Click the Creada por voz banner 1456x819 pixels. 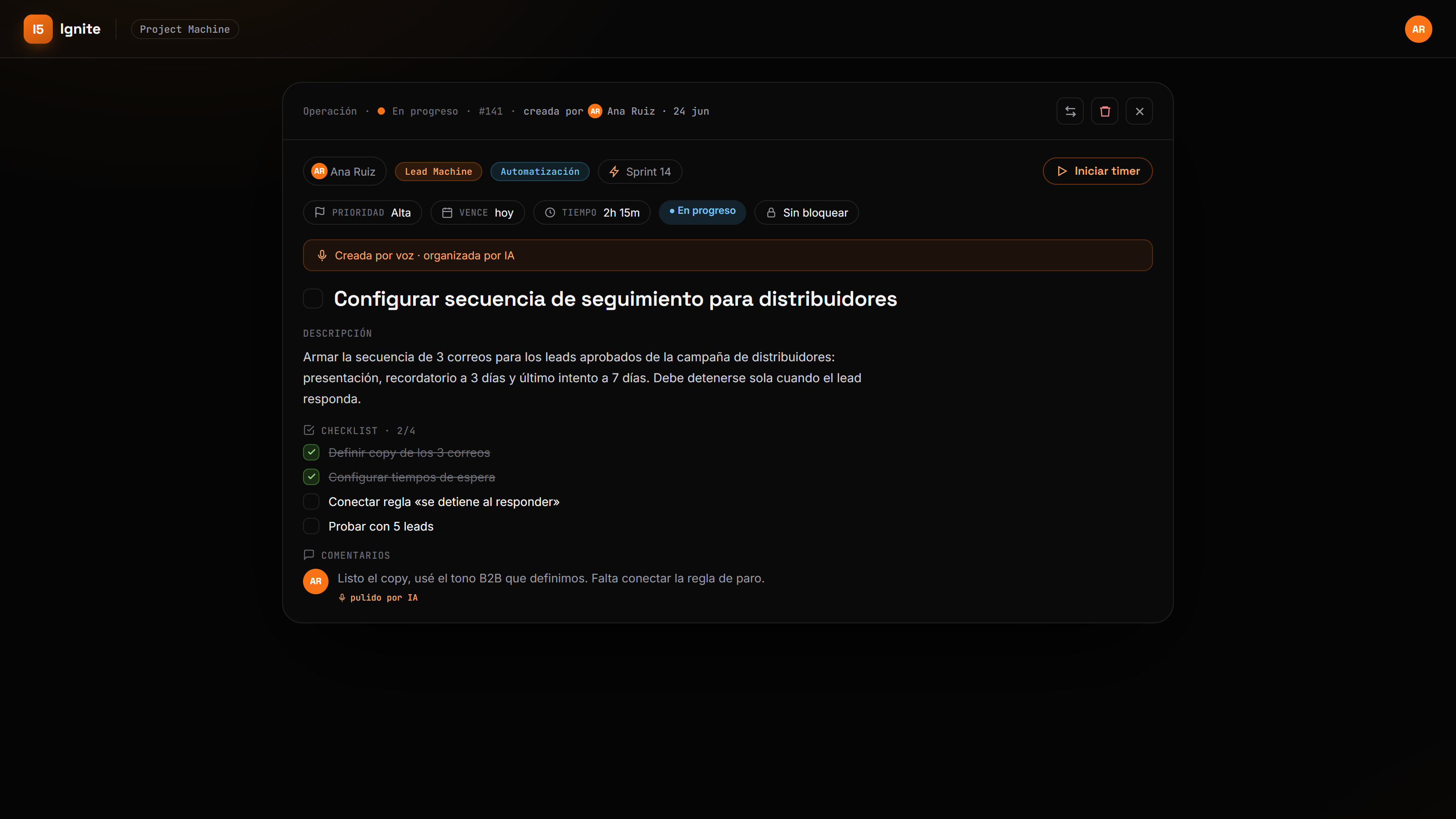tap(728, 255)
